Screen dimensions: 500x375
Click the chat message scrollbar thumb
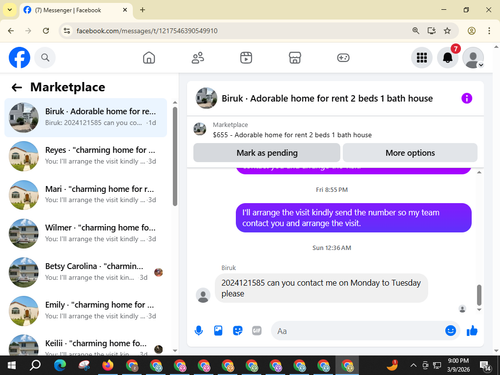pyautogui.click(x=479, y=295)
